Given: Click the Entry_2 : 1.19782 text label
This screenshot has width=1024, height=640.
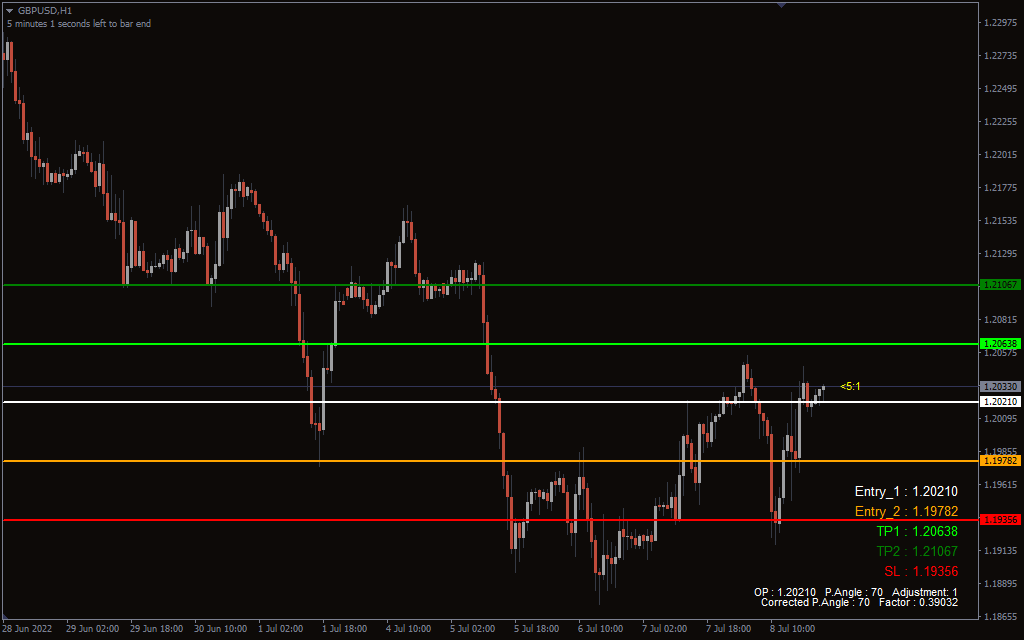Looking at the screenshot, I should click(906, 511).
